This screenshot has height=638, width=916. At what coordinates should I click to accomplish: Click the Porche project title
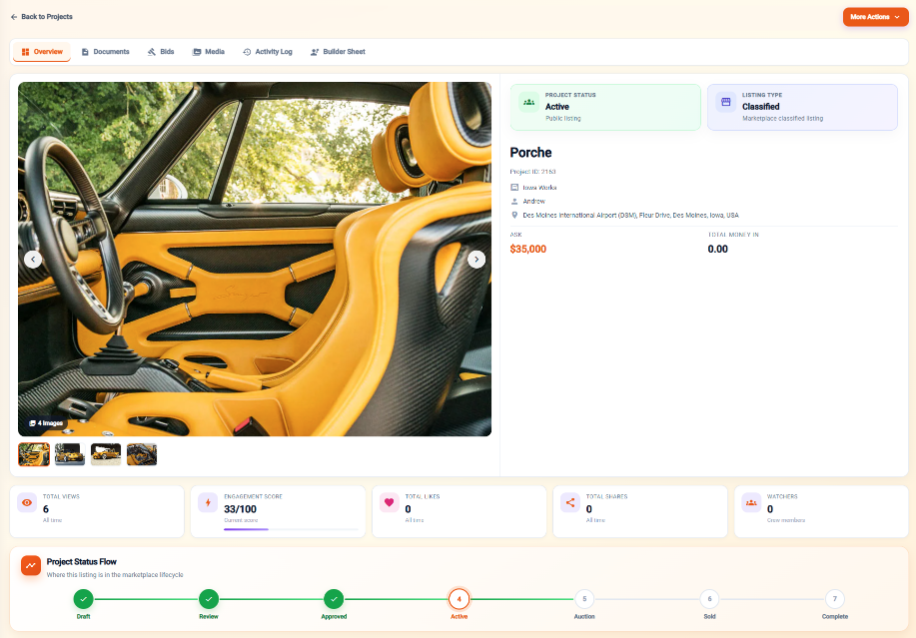(x=530, y=152)
